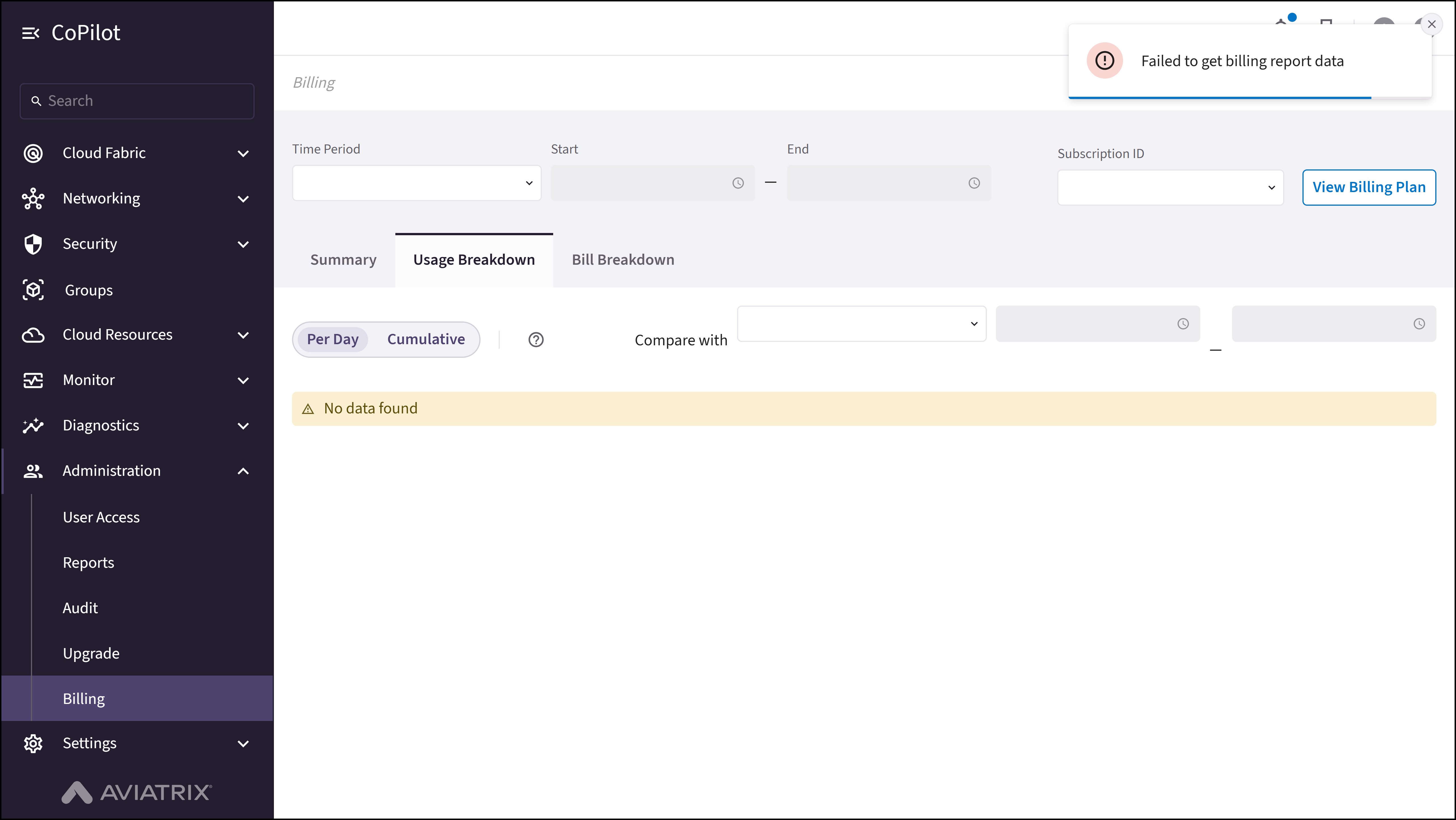
Task: Click the Diagnostics sparkline icon
Action: [33, 426]
